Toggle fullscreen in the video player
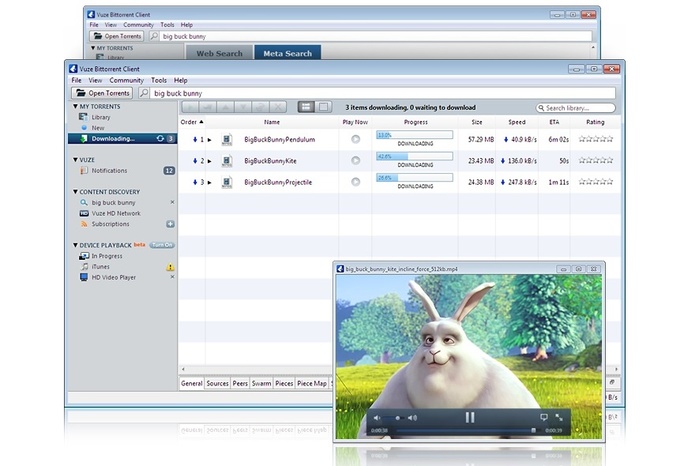The width and height of the screenshot is (699, 466). (559, 417)
